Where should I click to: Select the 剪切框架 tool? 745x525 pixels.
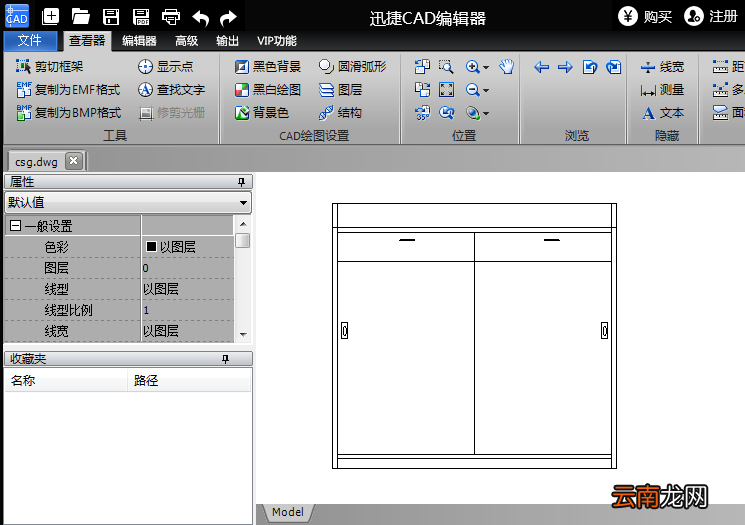coord(49,67)
